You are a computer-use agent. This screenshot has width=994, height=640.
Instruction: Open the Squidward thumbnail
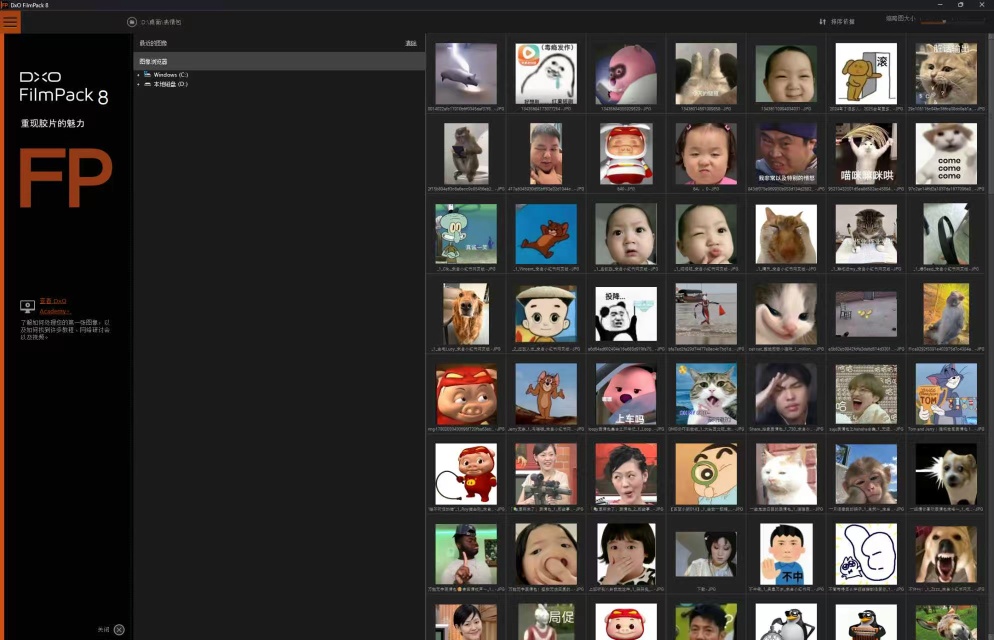[x=466, y=234]
